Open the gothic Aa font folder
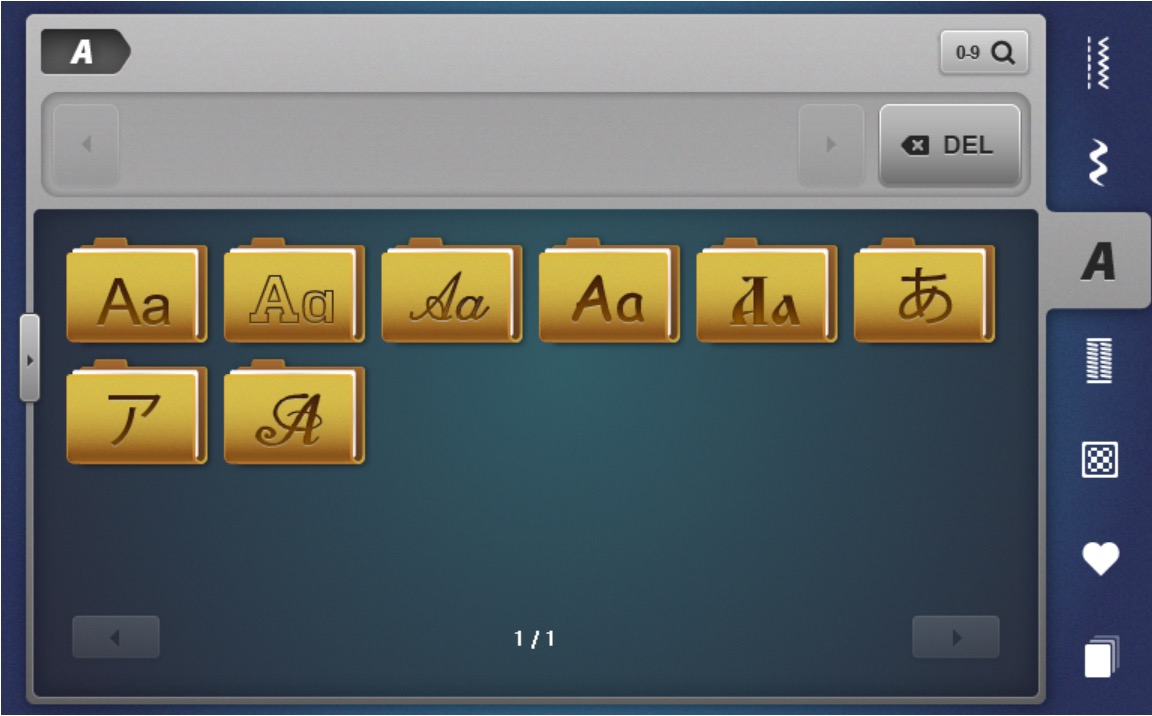The width and height of the screenshot is (1152, 716). (x=766, y=293)
